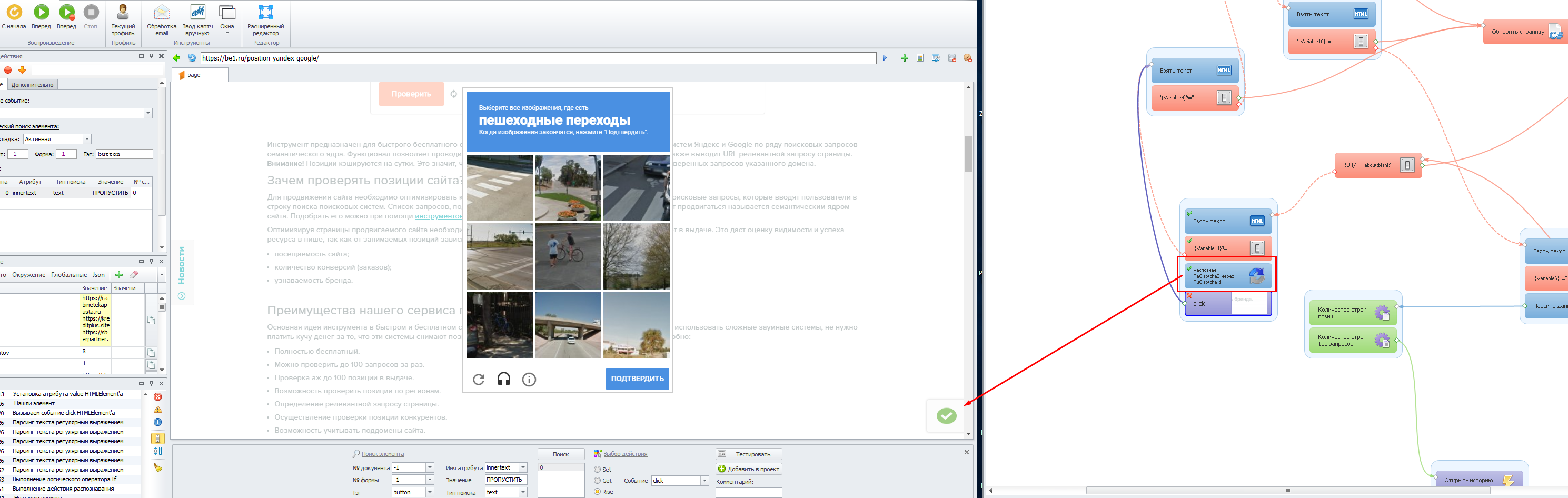Open Текущий профиль settings

coord(123,20)
